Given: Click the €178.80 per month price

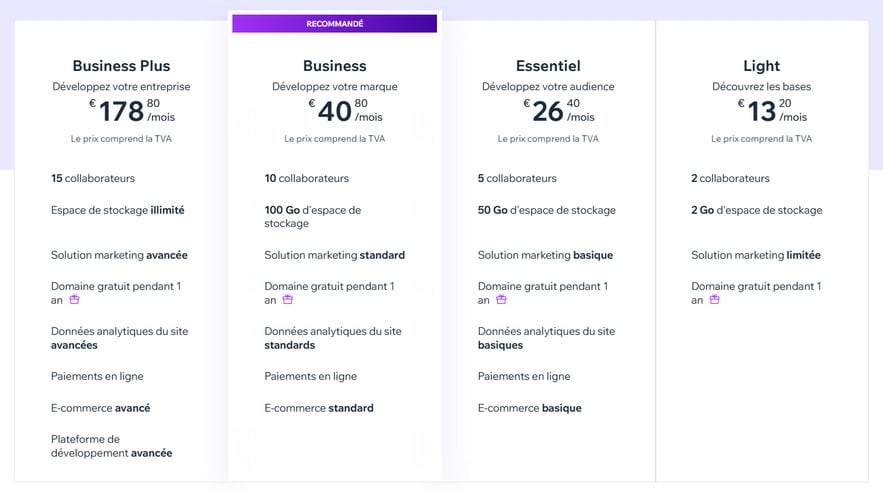Looking at the screenshot, I should click(132, 110).
